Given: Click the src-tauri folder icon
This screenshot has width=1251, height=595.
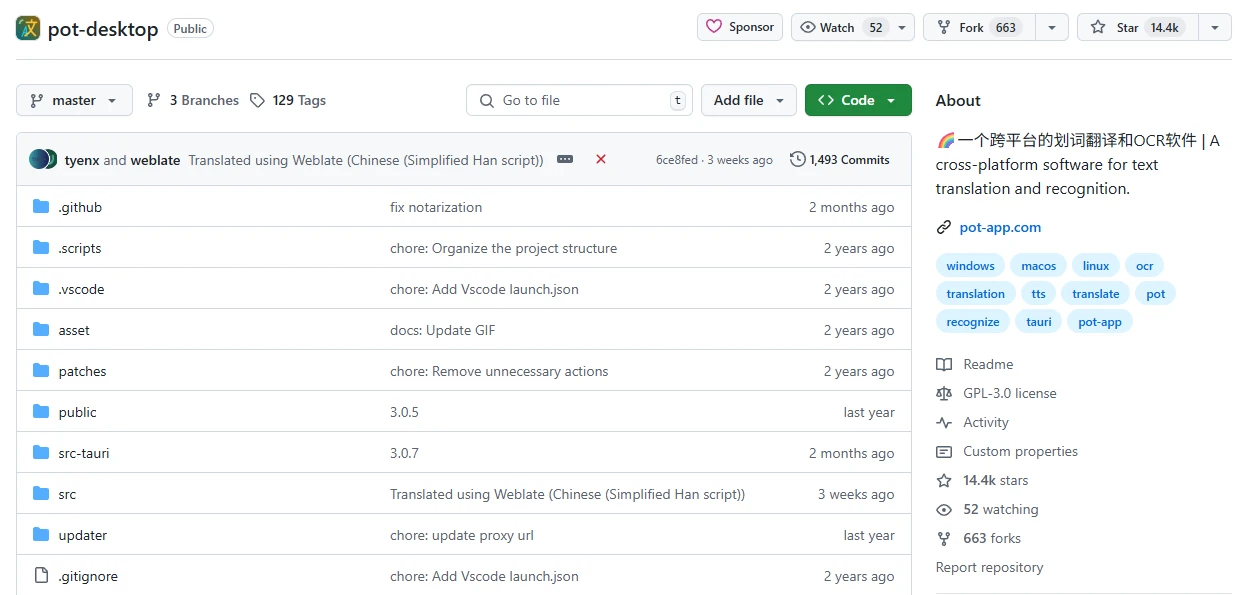Looking at the screenshot, I should click(41, 453).
